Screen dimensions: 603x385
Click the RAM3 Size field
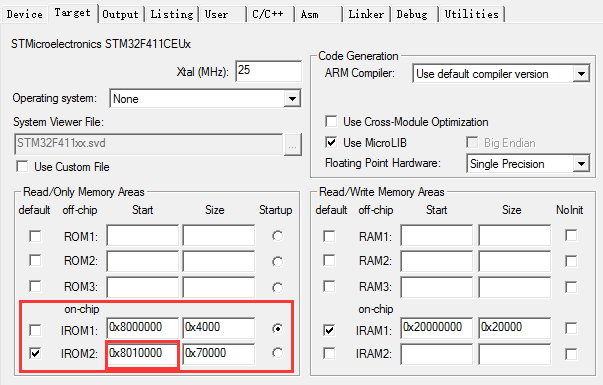[x=515, y=287]
